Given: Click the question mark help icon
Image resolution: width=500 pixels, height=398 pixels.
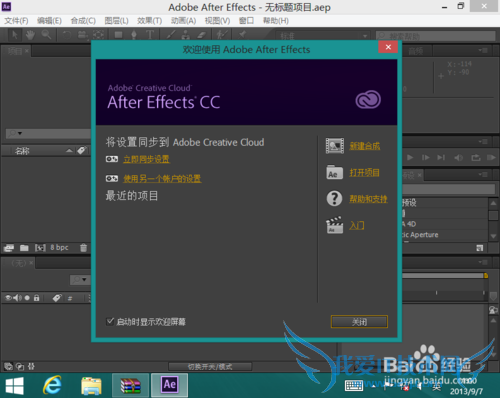Looking at the screenshot, I should click(x=334, y=199).
